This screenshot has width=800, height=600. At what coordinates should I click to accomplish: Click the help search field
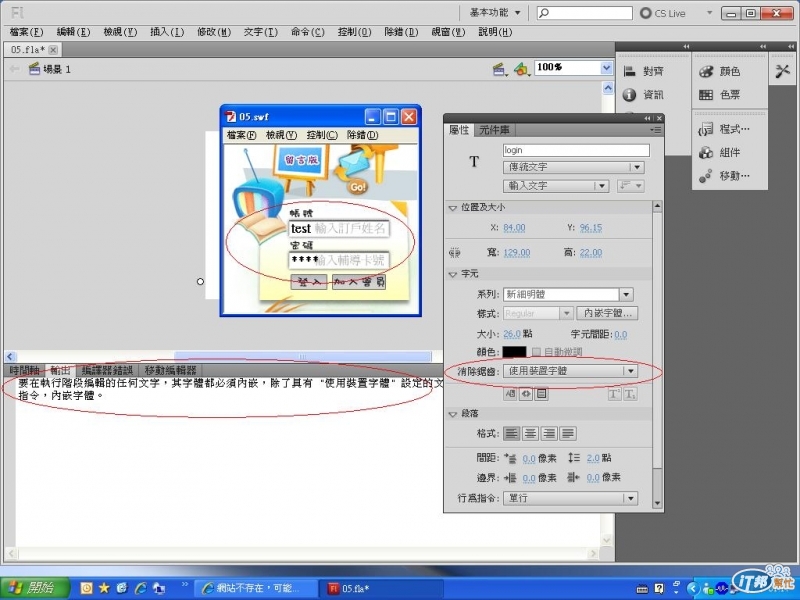coord(585,13)
